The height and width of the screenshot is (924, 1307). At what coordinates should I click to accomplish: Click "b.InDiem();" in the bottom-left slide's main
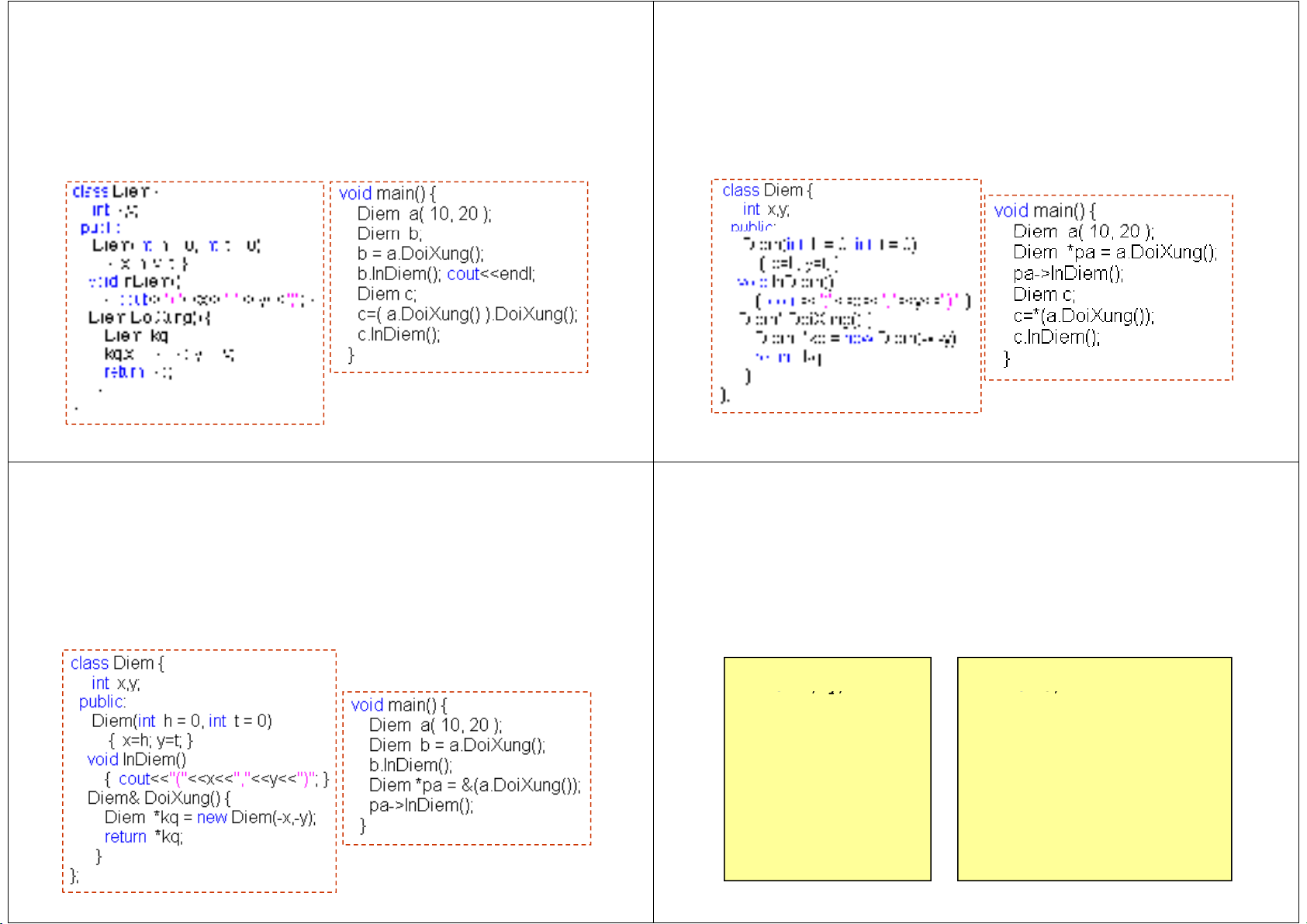[410, 765]
